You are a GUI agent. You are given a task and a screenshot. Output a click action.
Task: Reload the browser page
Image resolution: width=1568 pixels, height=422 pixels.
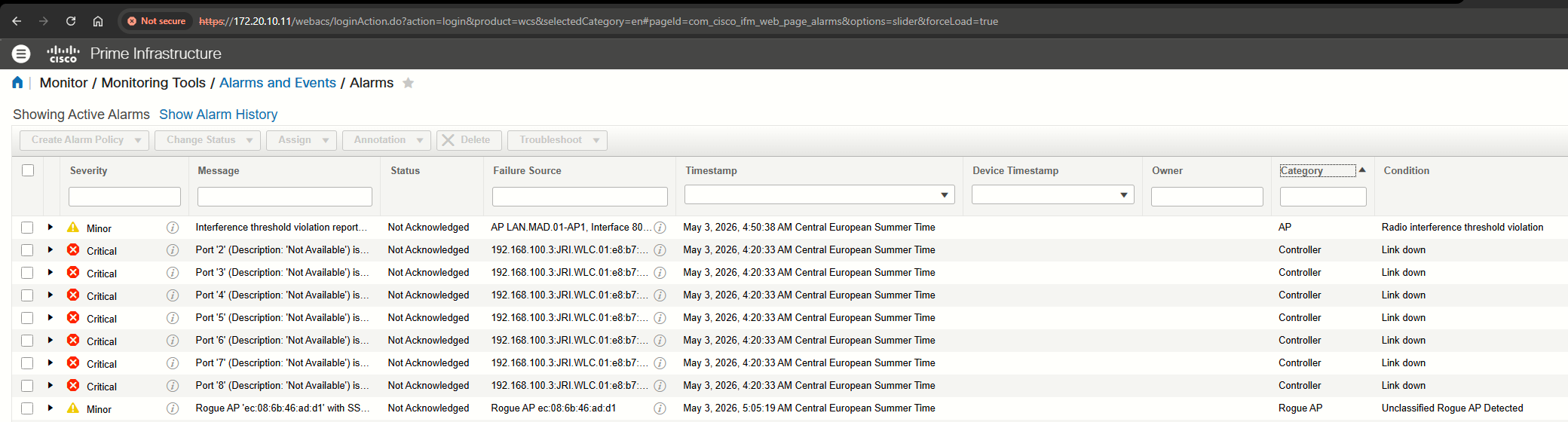[x=71, y=21]
